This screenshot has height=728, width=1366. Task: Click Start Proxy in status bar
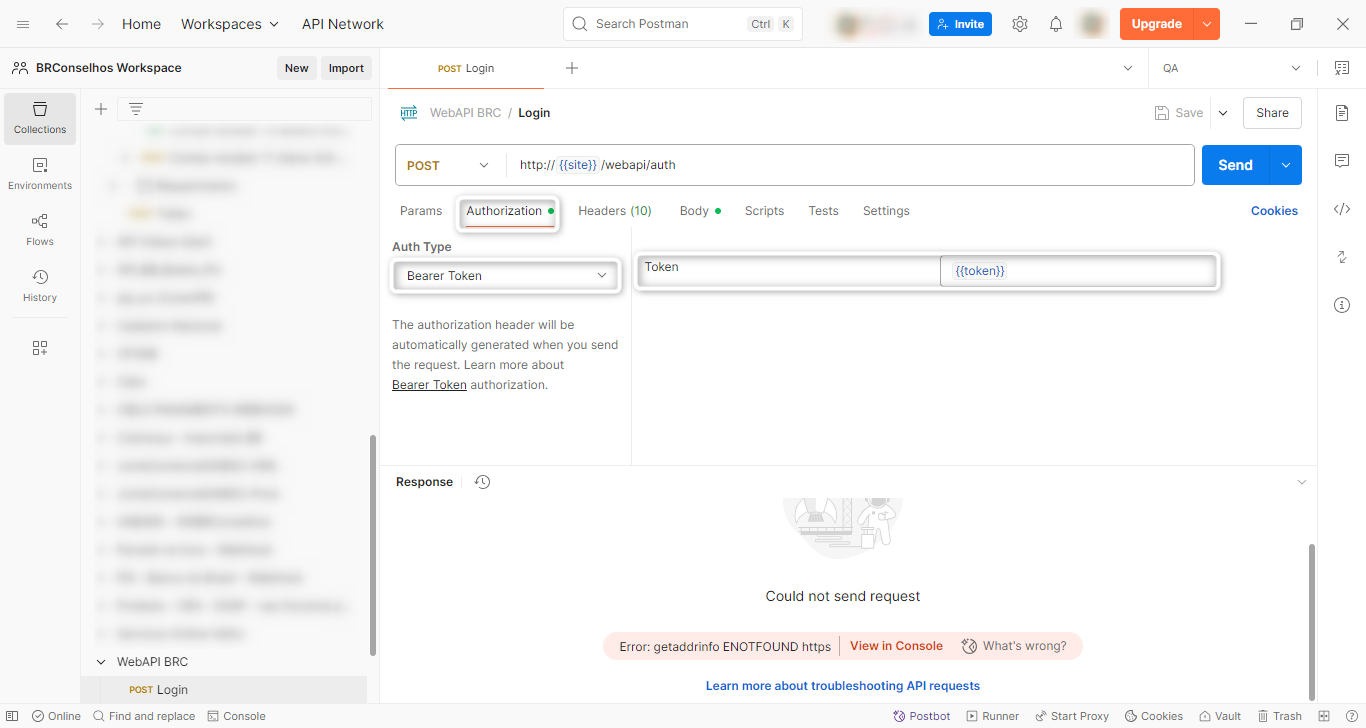[x=1071, y=716]
